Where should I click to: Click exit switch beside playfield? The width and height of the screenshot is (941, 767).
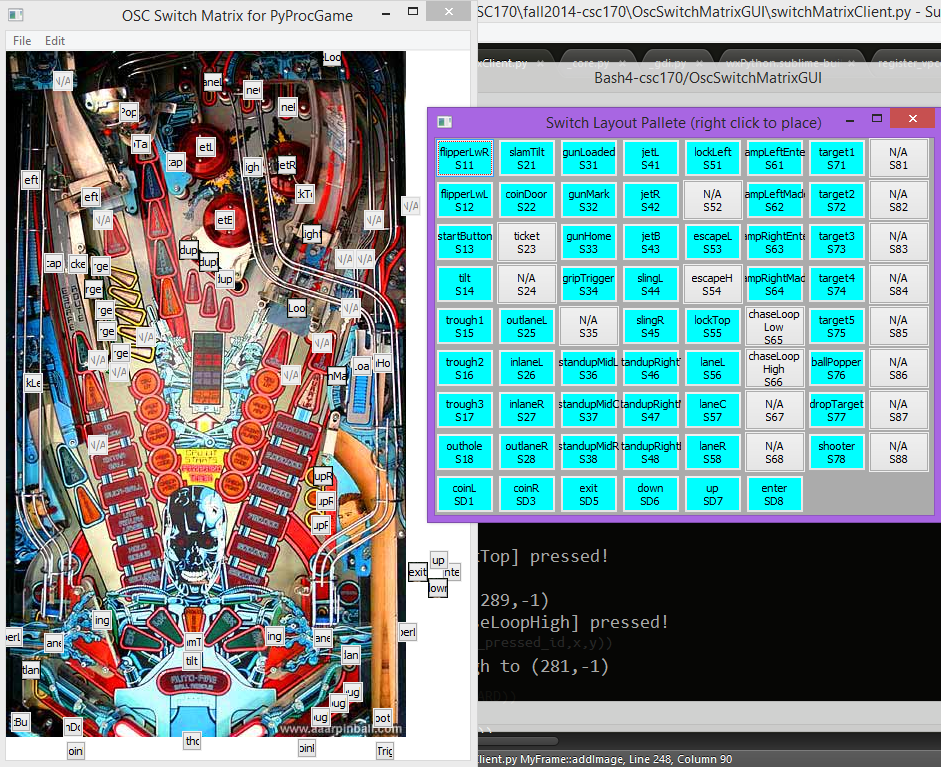[418, 572]
